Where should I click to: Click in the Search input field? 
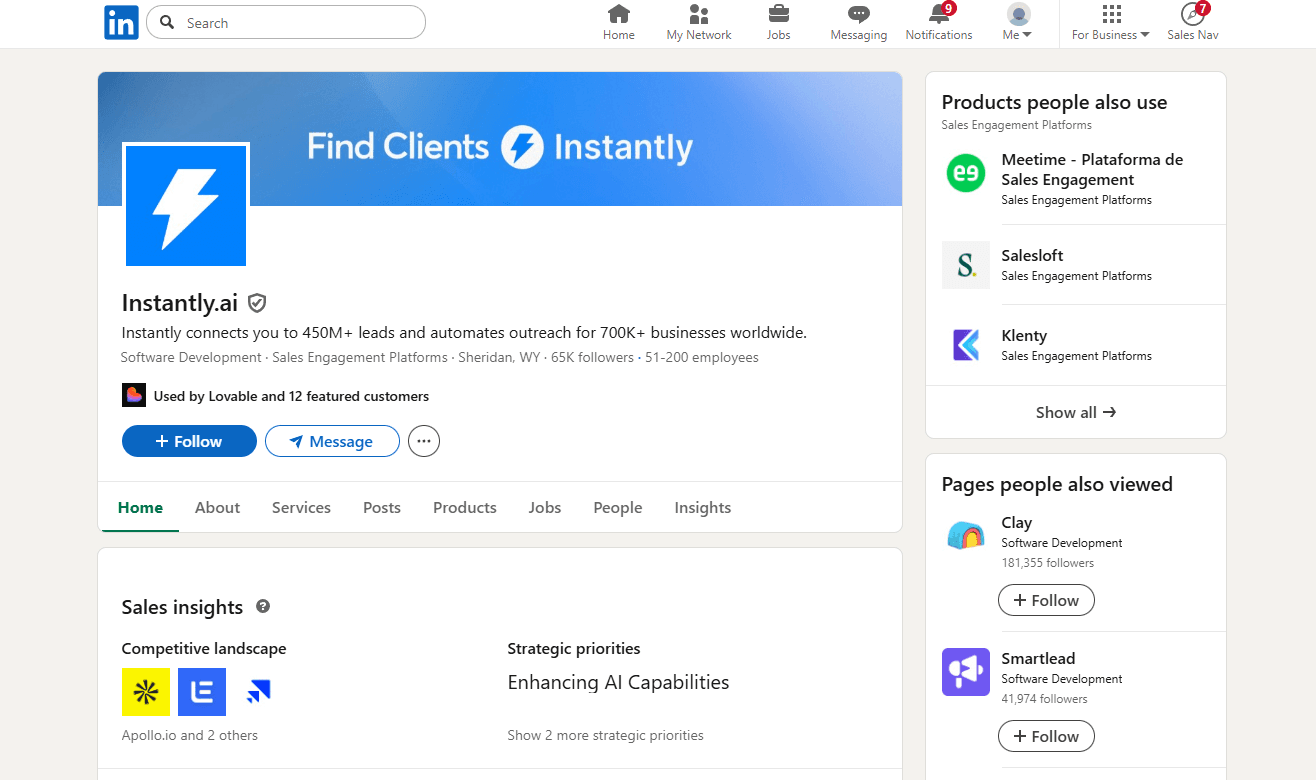tap(286, 22)
